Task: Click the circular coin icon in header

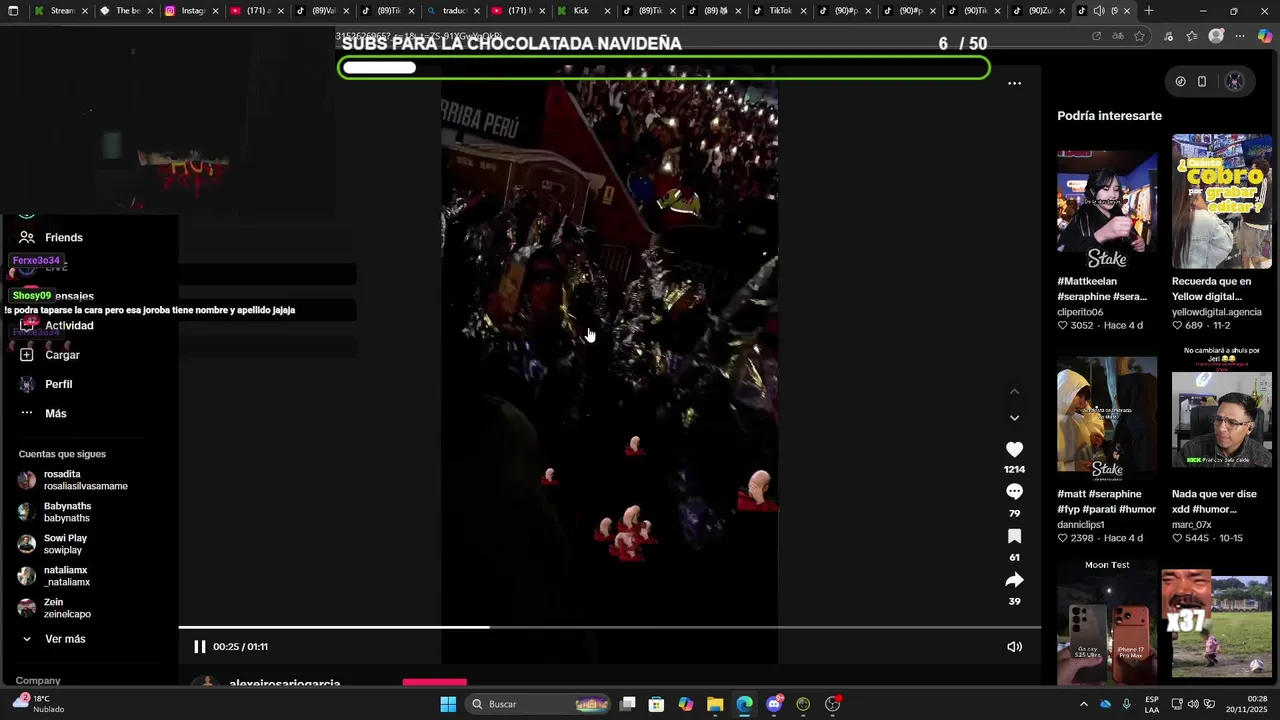Action: [1180, 82]
